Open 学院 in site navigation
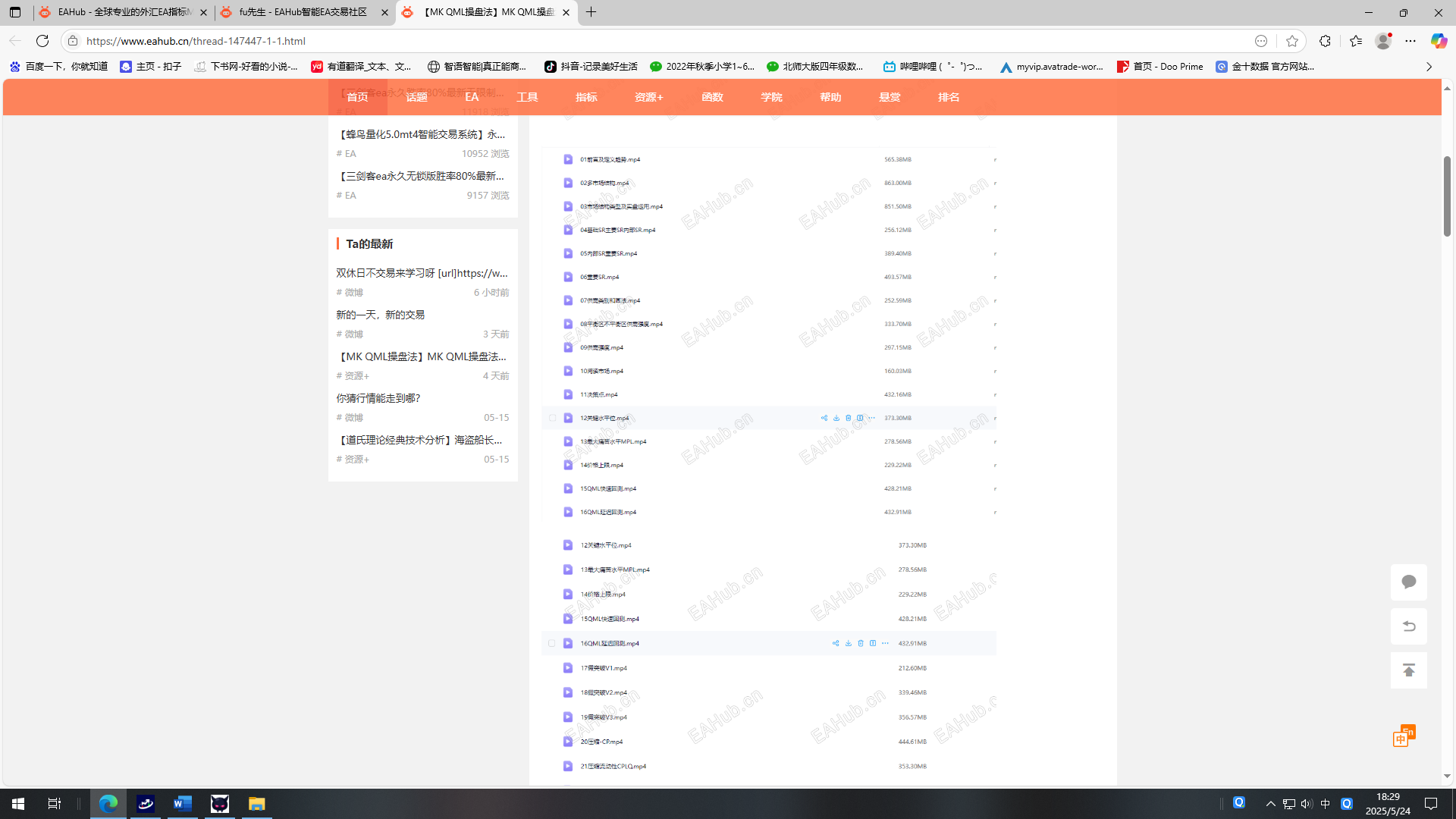The height and width of the screenshot is (819, 1456). point(772,97)
